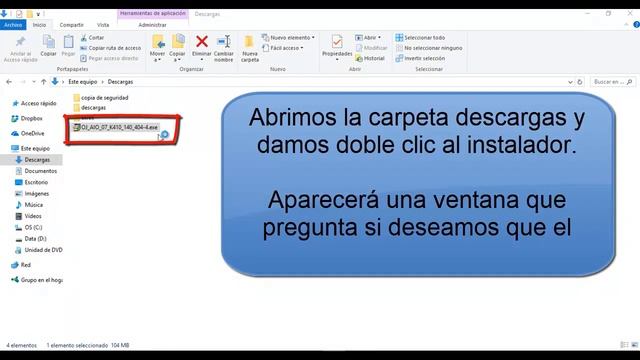Image resolution: width=640 pixels, height=360 pixels.
Task: Open the Administrar tab
Action: (x=152, y=25)
